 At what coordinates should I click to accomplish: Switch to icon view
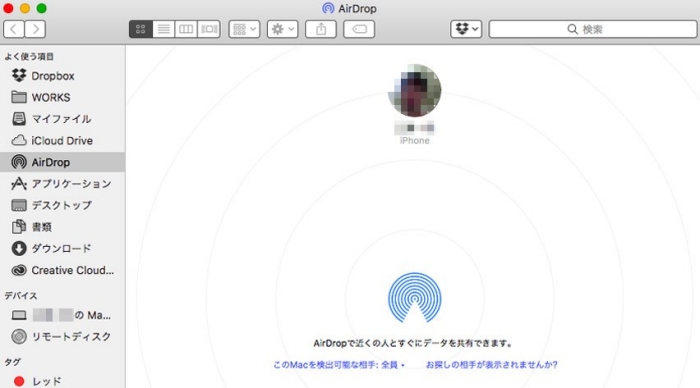(x=141, y=29)
